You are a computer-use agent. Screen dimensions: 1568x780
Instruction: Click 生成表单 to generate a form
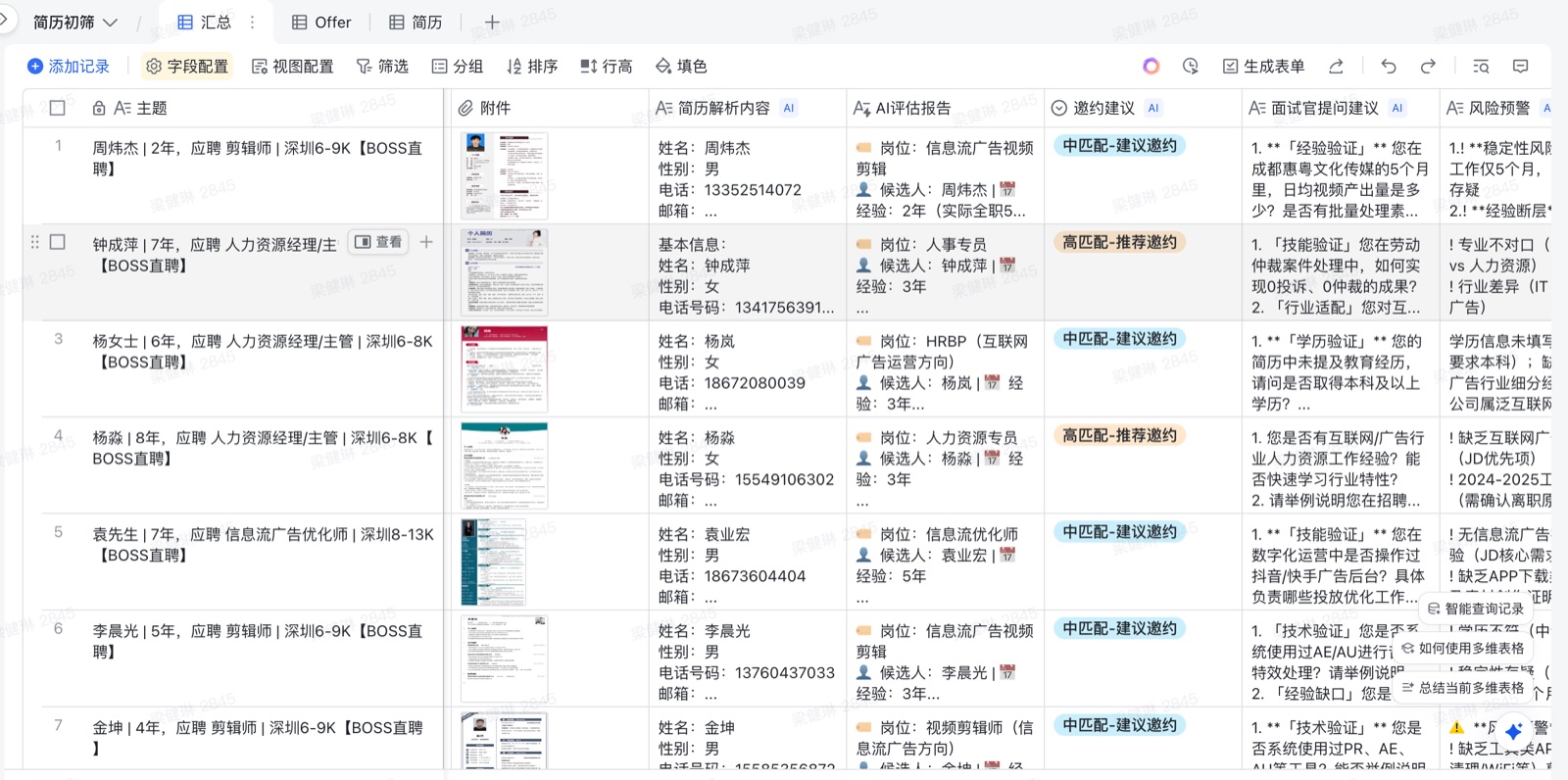[1263, 66]
